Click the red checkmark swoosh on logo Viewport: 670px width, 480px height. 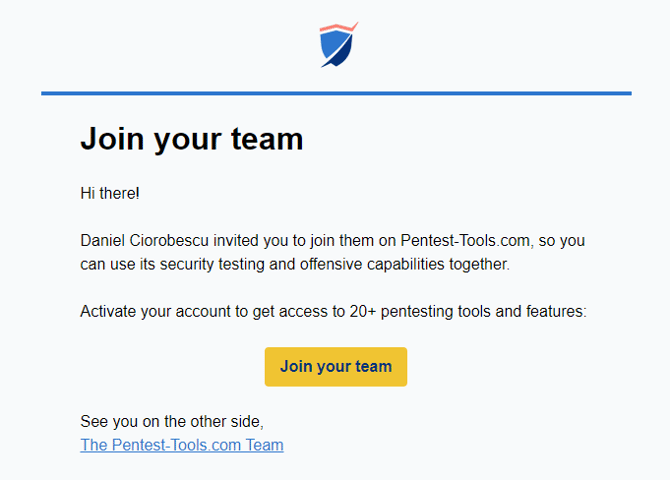[x=339, y=28]
